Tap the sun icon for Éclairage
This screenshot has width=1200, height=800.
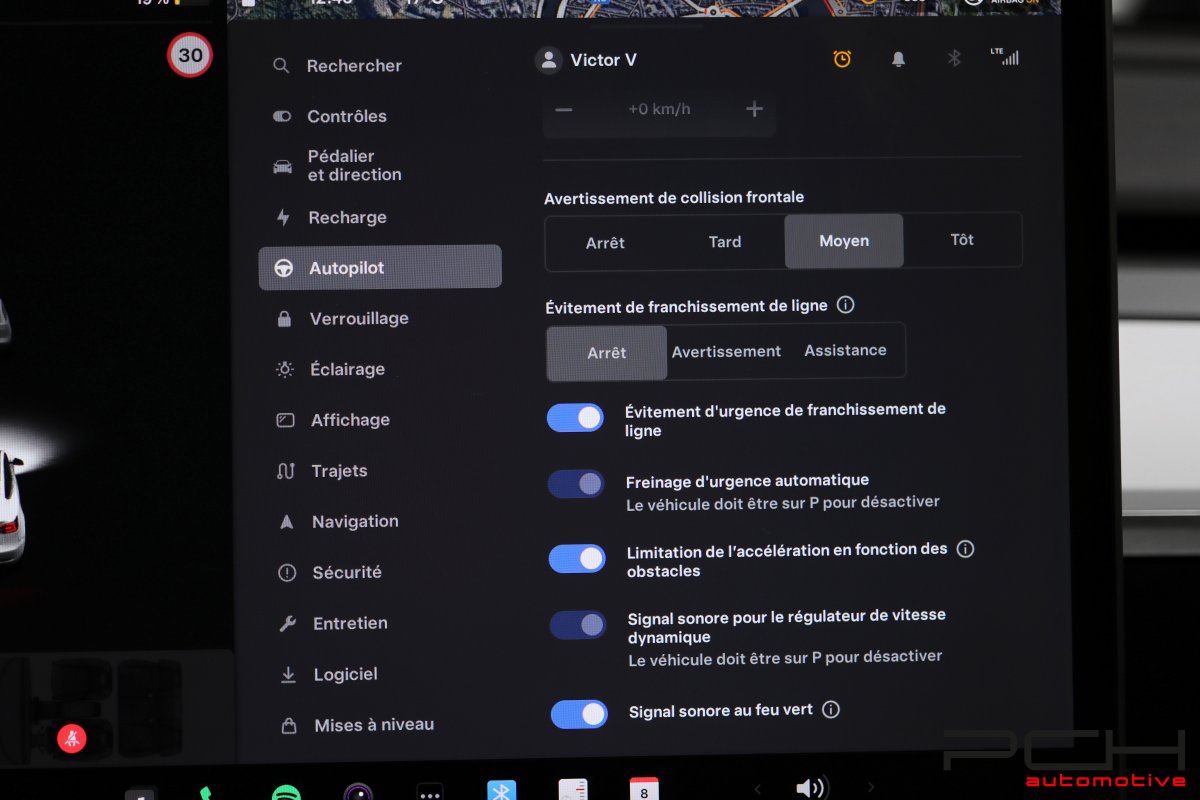point(285,370)
